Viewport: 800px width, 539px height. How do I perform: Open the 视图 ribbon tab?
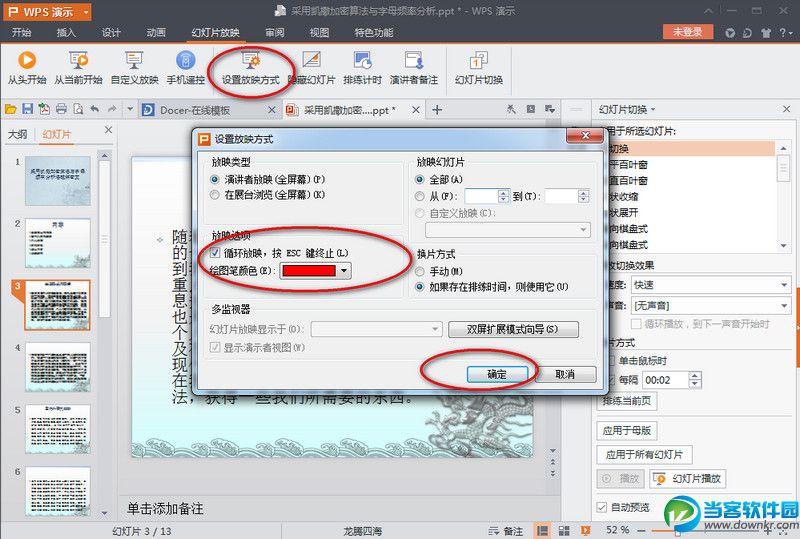coord(319,33)
